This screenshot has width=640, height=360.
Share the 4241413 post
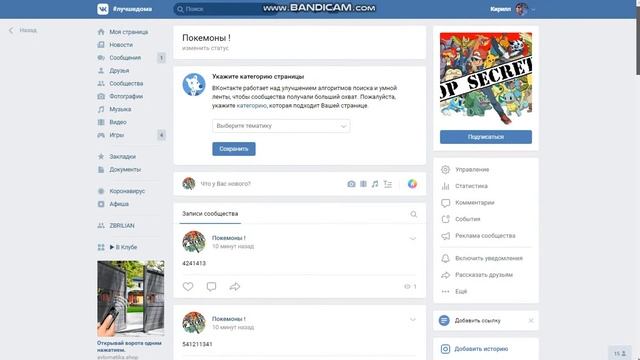click(x=235, y=287)
